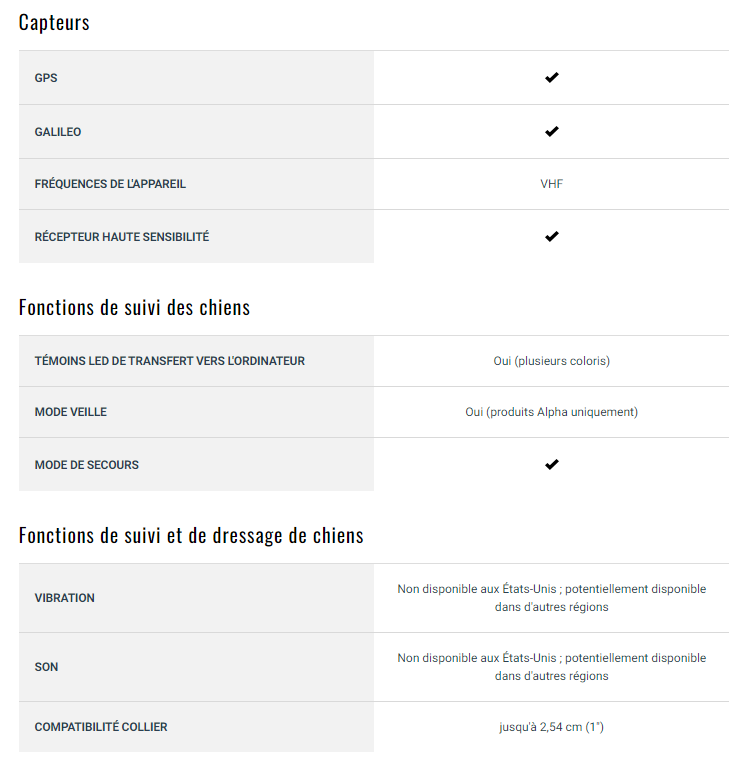Click the Mode de secours checkmark

point(551,464)
